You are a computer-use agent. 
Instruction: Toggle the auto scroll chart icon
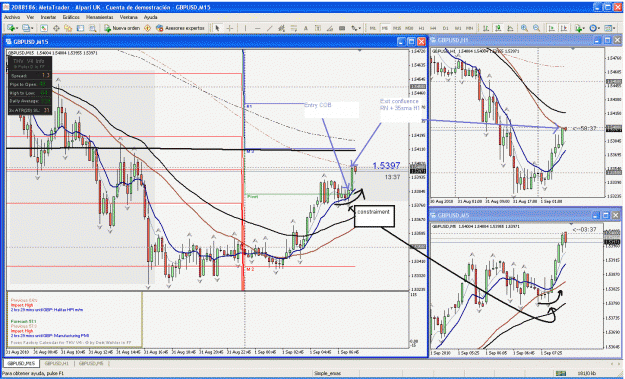(552, 28)
